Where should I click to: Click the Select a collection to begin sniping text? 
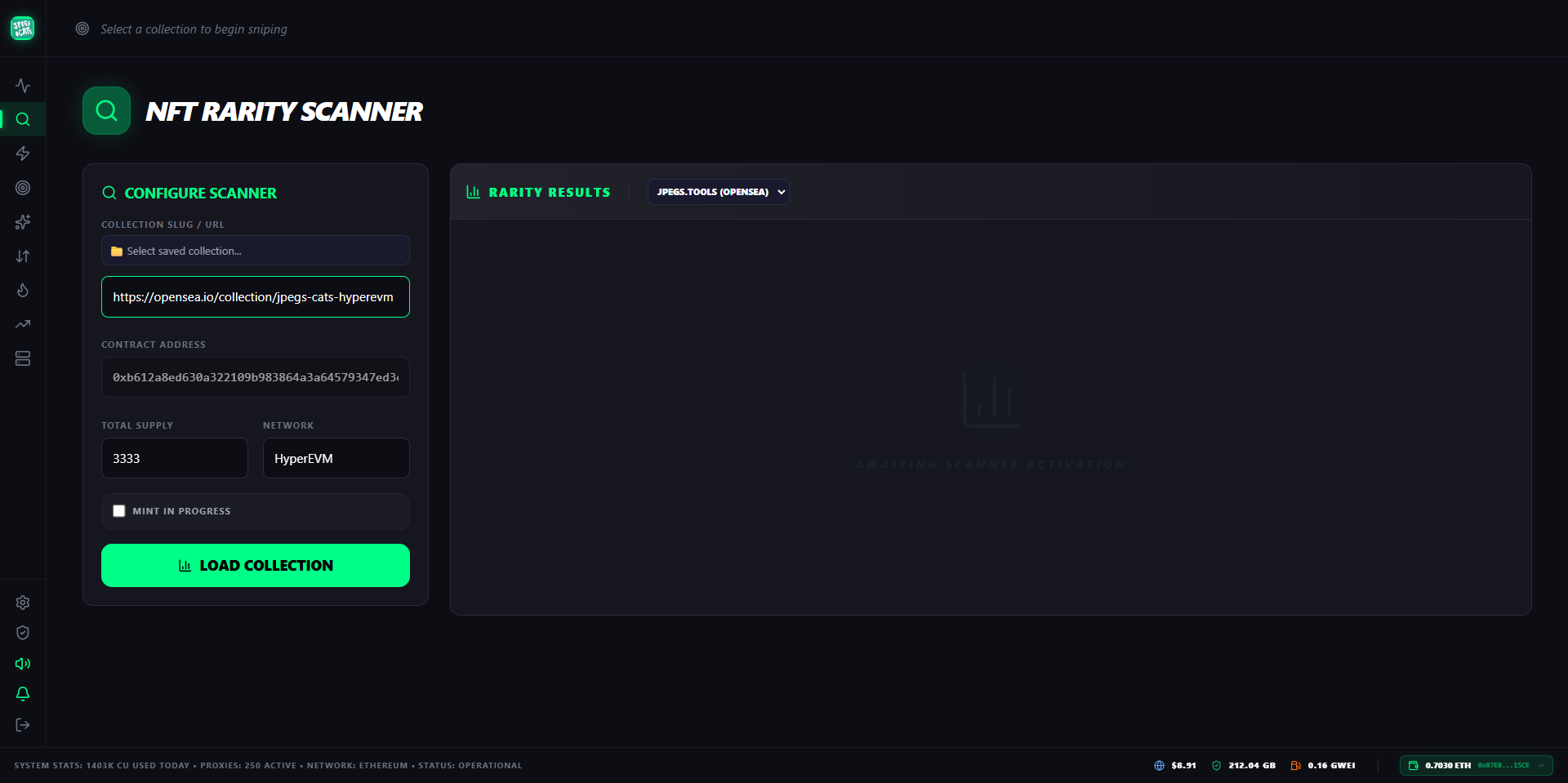(x=194, y=29)
